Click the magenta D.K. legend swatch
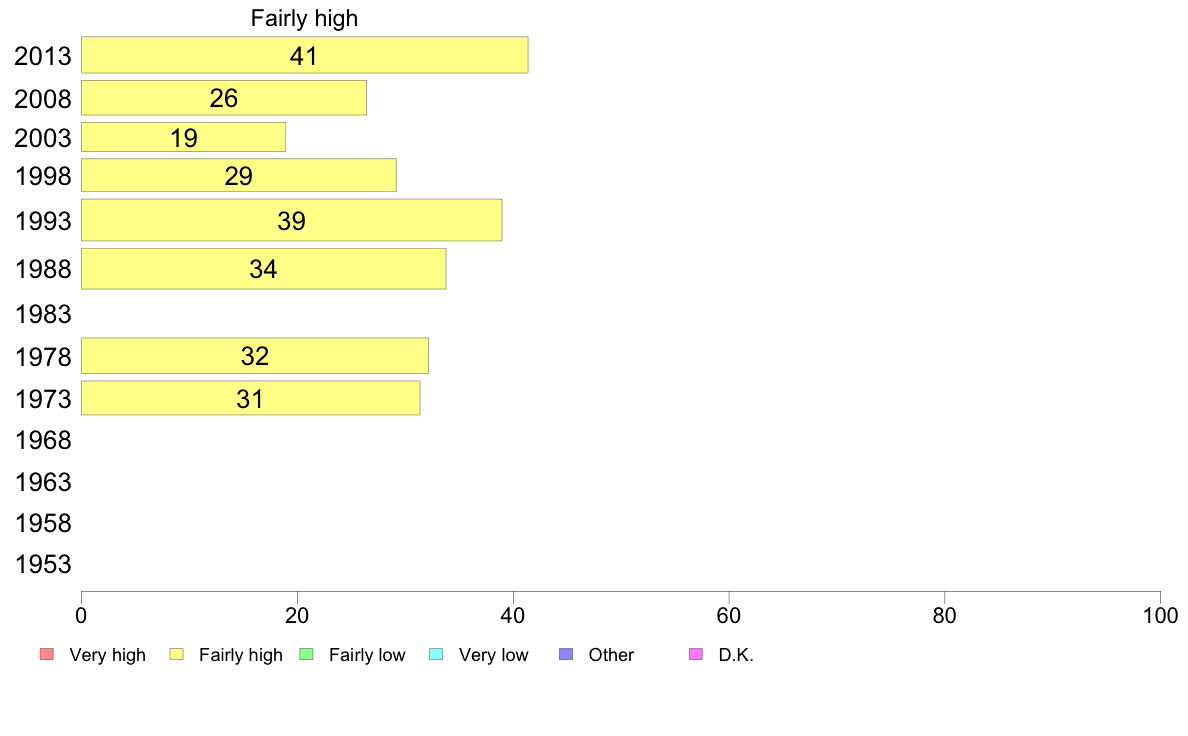 coord(696,654)
